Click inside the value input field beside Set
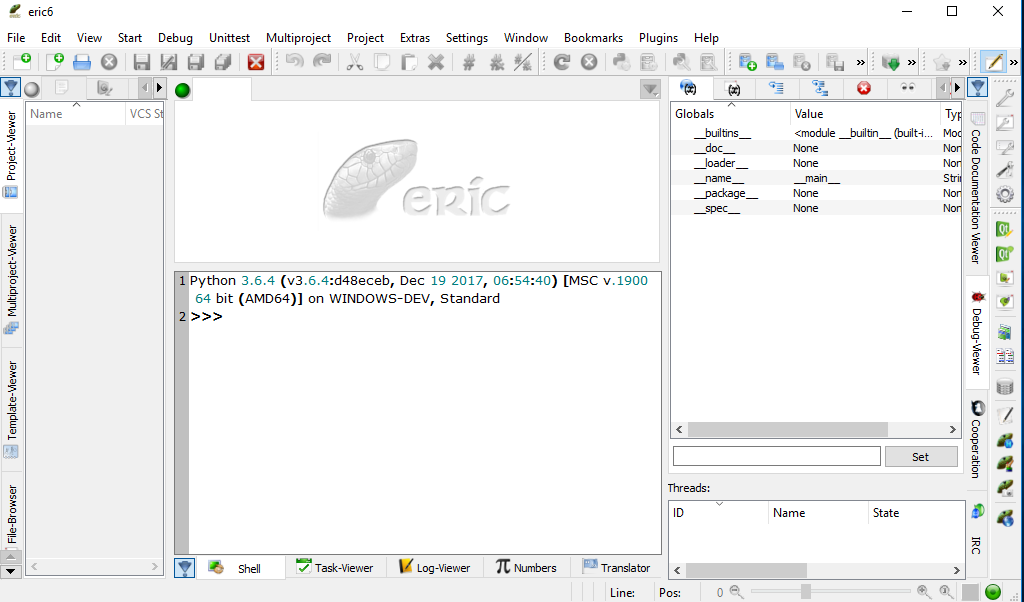The width and height of the screenshot is (1024, 602). (776, 456)
